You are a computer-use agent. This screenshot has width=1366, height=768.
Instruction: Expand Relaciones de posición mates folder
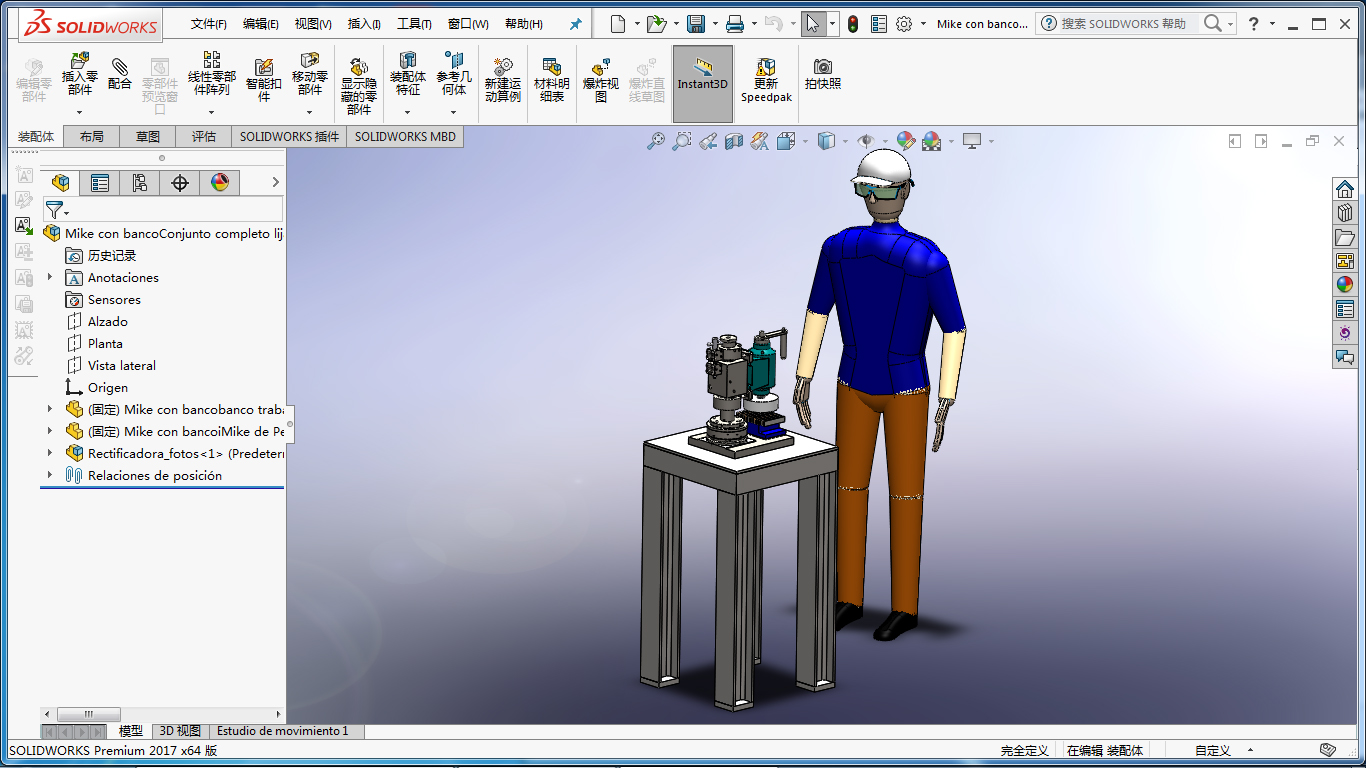point(50,475)
